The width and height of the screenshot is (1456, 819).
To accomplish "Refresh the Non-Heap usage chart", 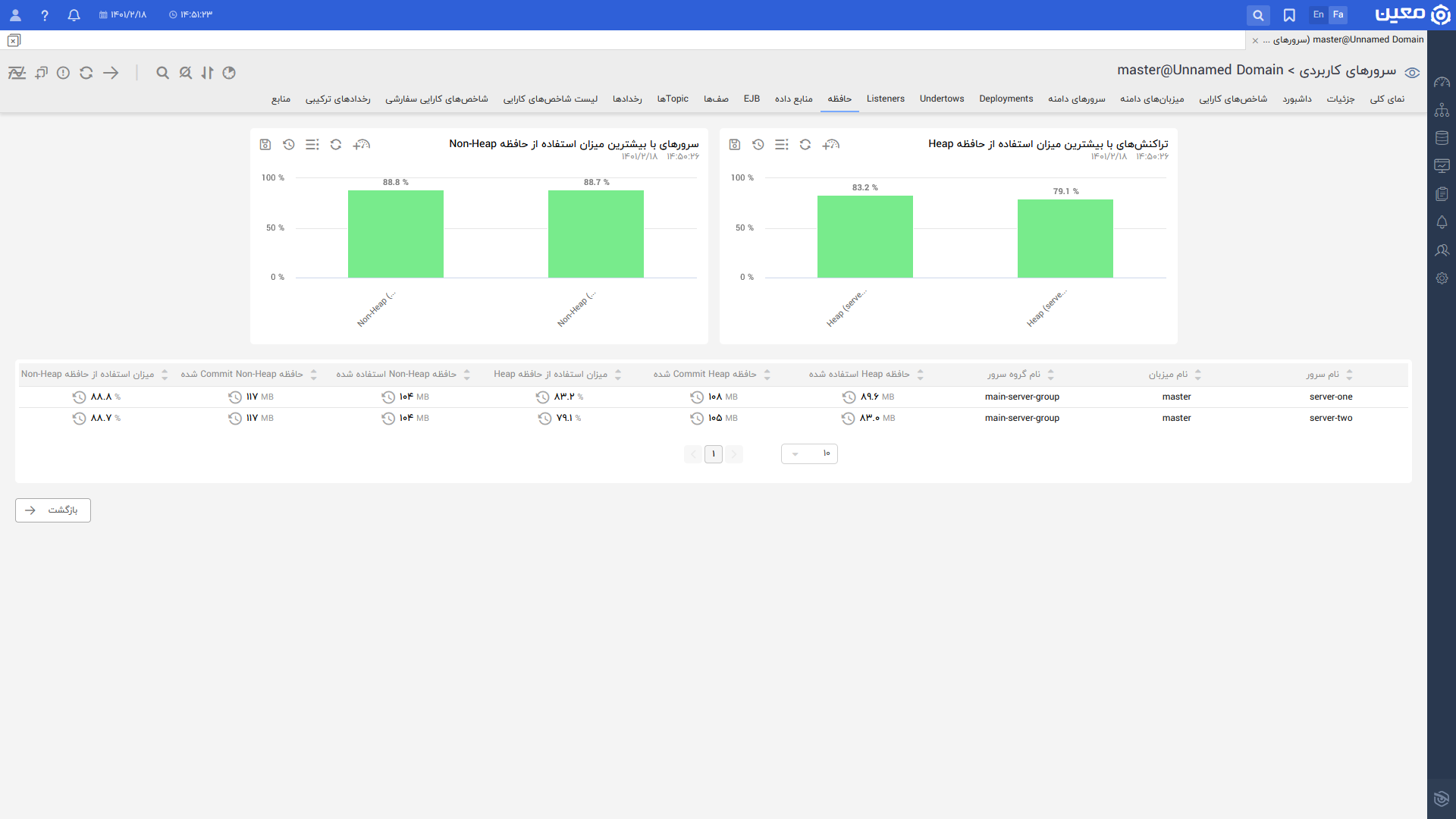I will pos(336,144).
